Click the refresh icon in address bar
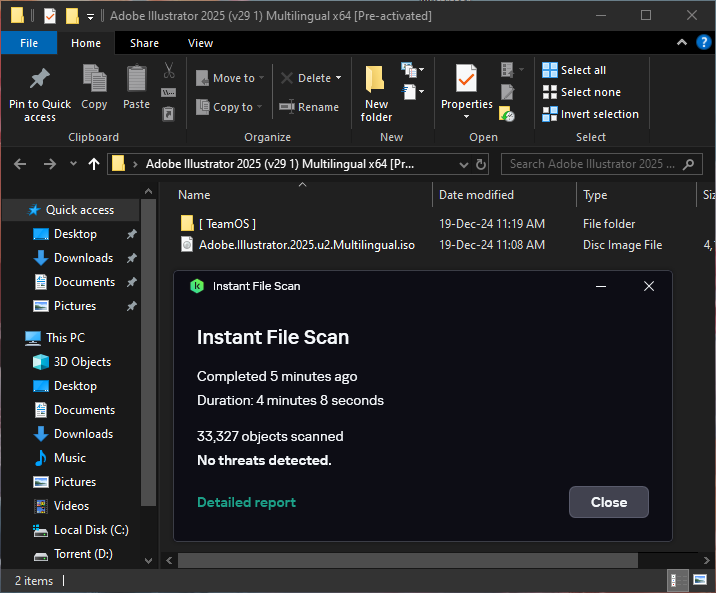716x593 pixels. 481,164
